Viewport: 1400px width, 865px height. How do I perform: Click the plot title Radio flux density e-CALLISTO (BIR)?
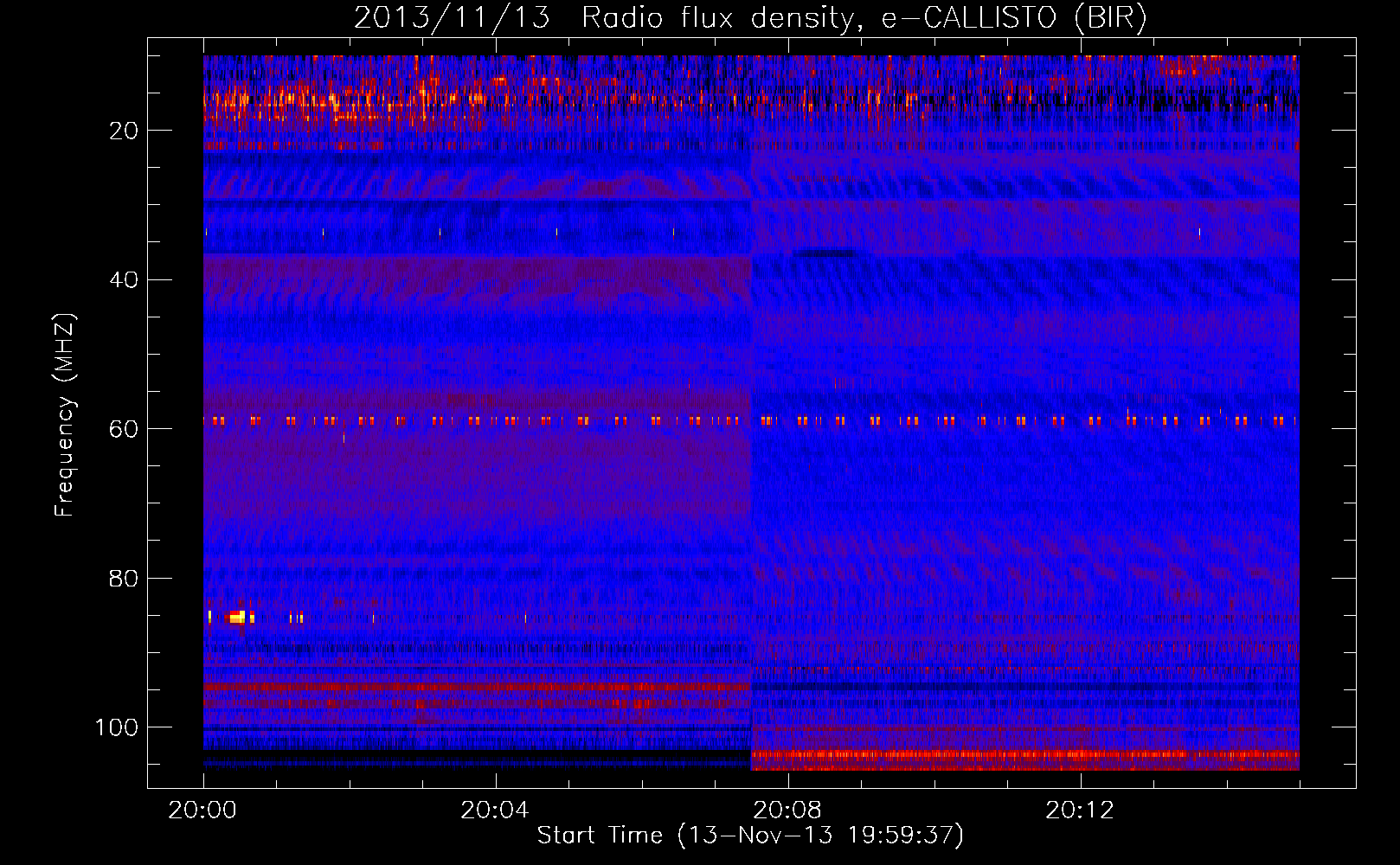pyautogui.click(x=750, y=17)
